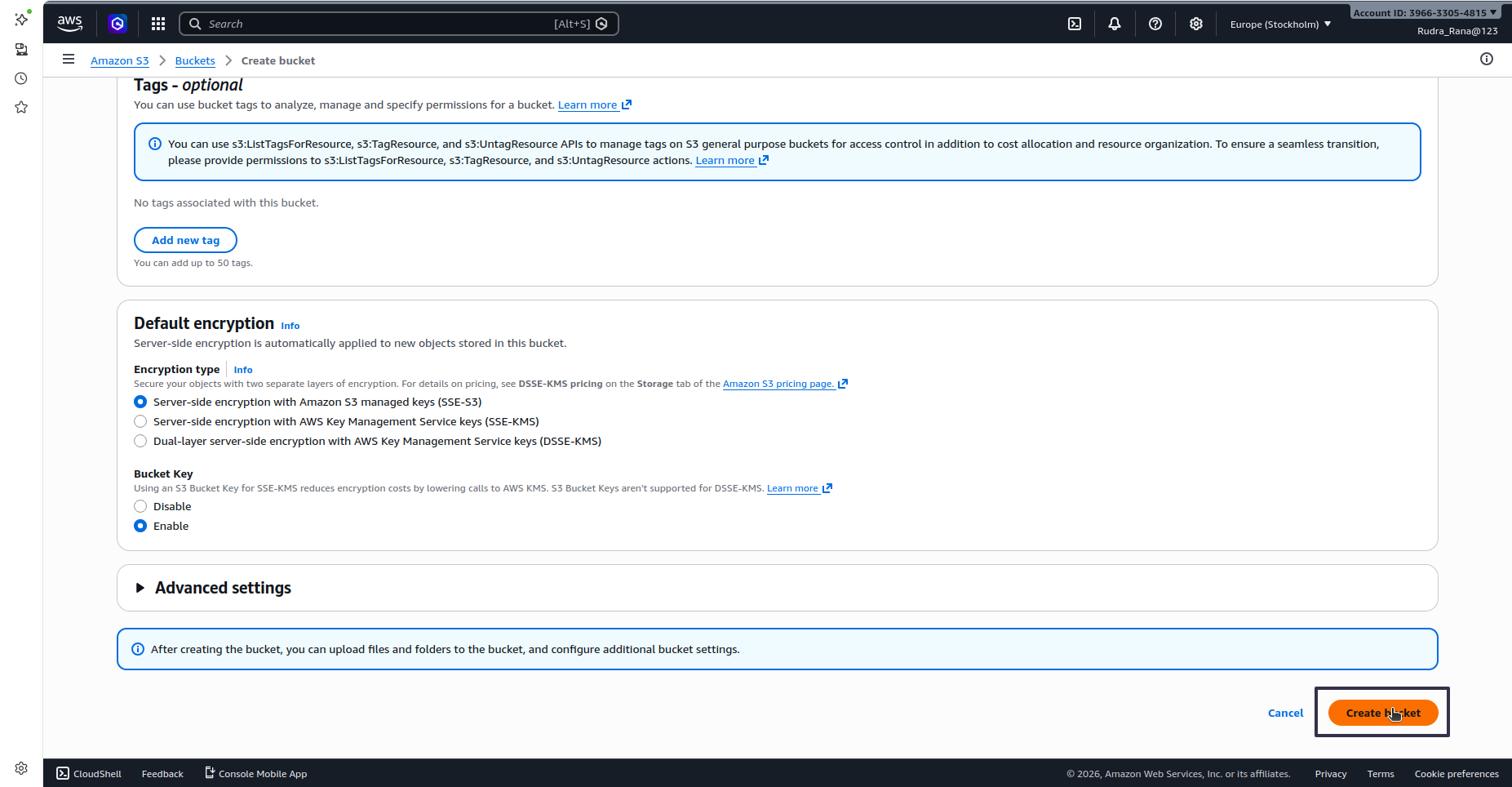Viewport: 1512px width, 787px height.
Task: Open Amazon S3 pricing page link
Action: click(x=785, y=384)
